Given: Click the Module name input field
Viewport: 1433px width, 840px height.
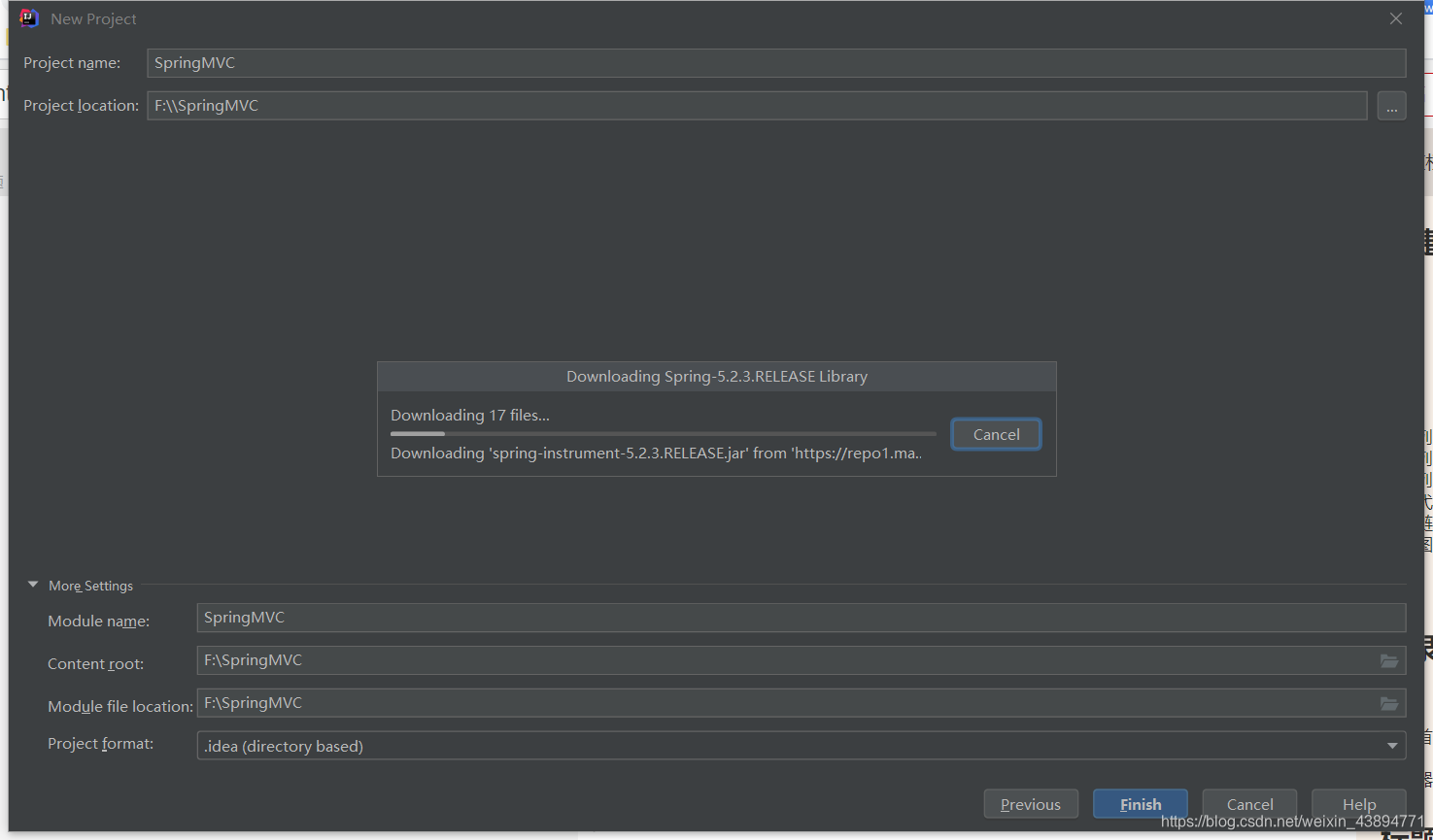Looking at the screenshot, I should click(802, 618).
